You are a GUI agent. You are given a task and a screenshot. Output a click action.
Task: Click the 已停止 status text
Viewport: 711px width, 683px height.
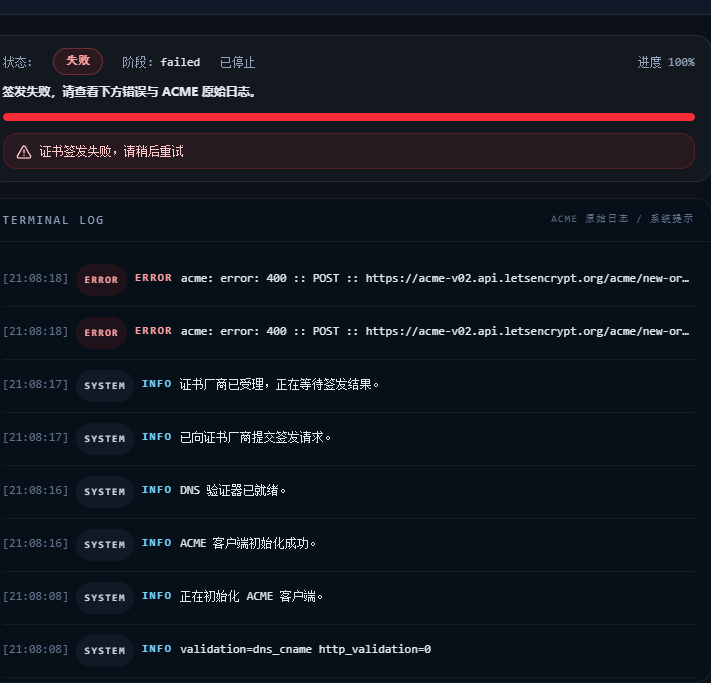tap(237, 62)
